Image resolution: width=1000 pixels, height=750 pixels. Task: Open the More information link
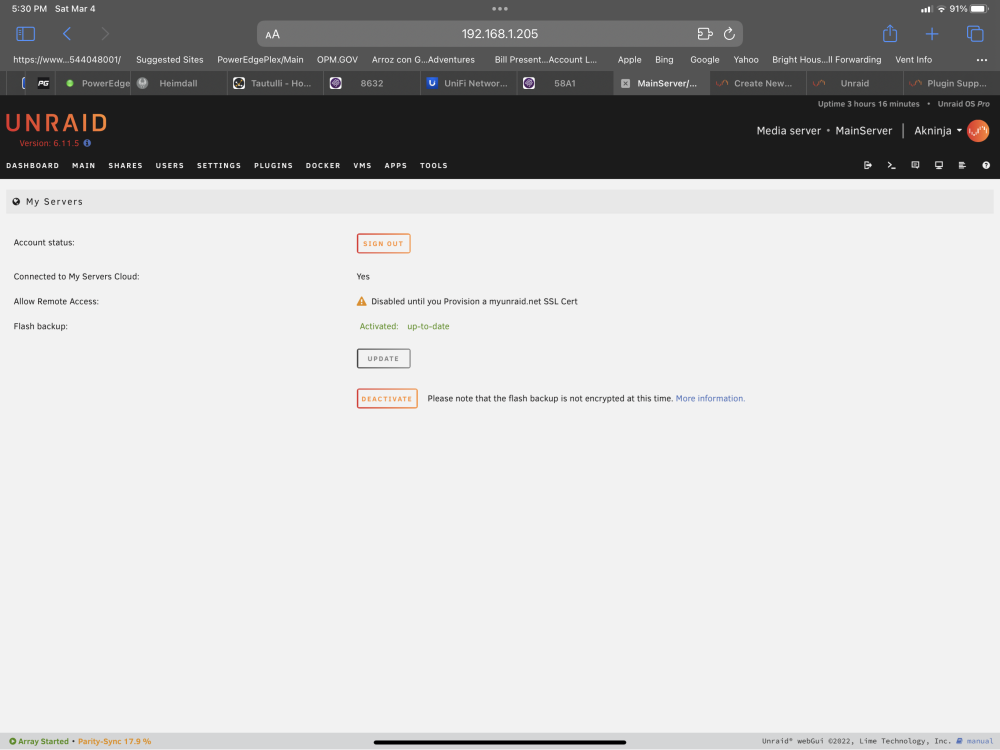tap(710, 399)
